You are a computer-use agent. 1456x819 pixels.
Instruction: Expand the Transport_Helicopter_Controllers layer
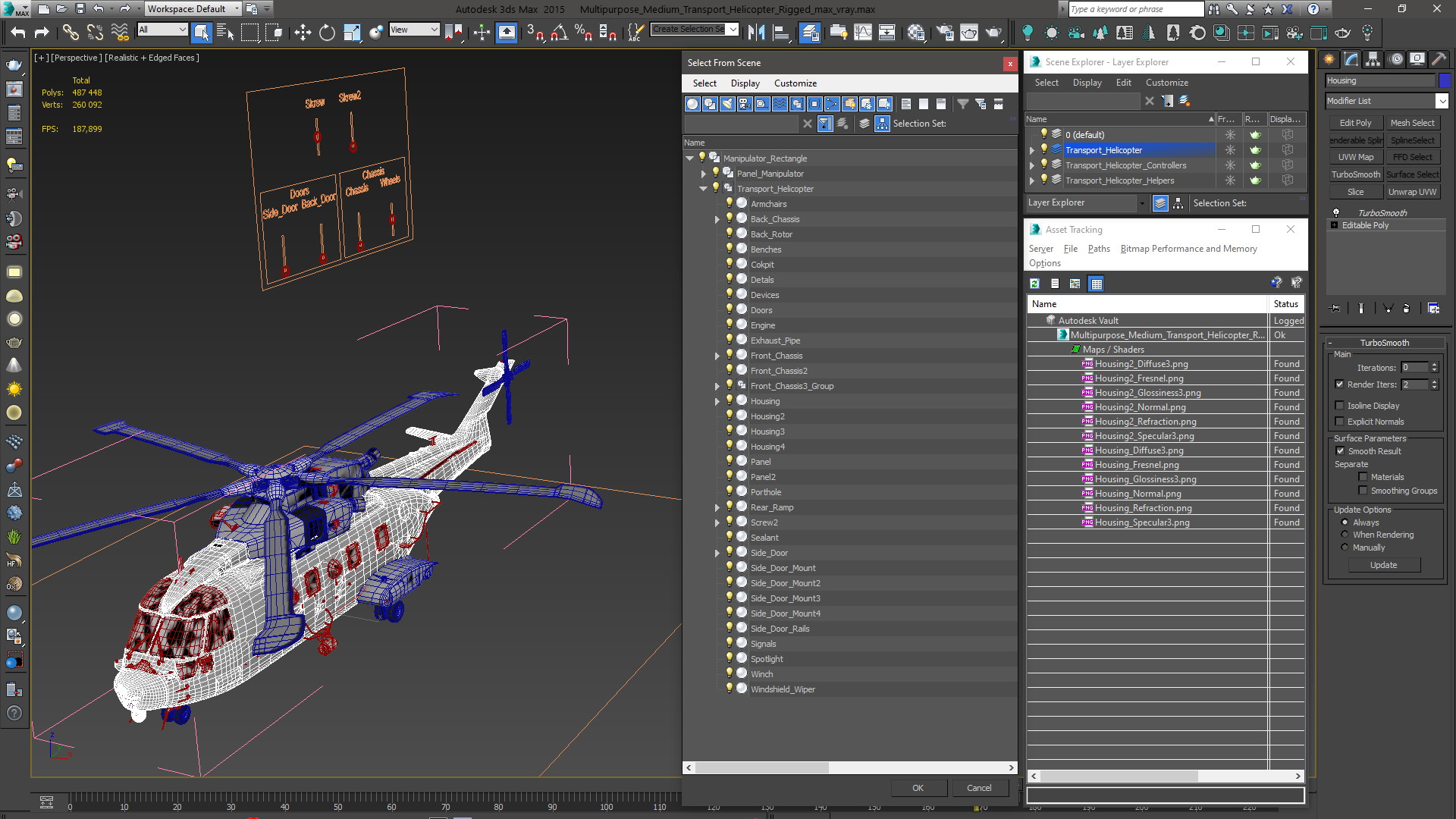[1032, 165]
